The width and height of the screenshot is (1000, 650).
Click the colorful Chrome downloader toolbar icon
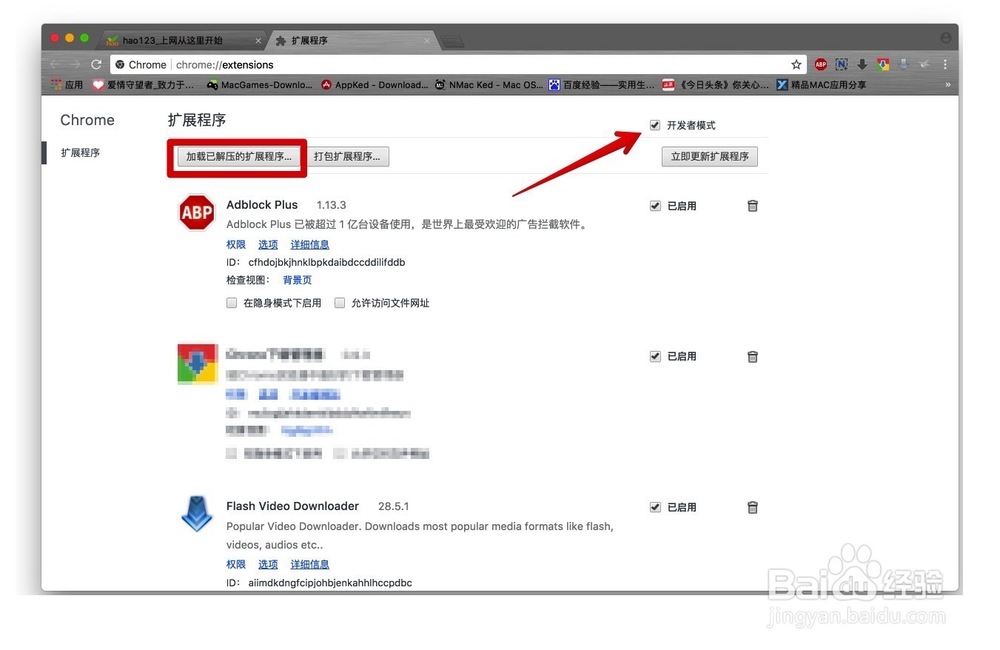[x=883, y=64]
